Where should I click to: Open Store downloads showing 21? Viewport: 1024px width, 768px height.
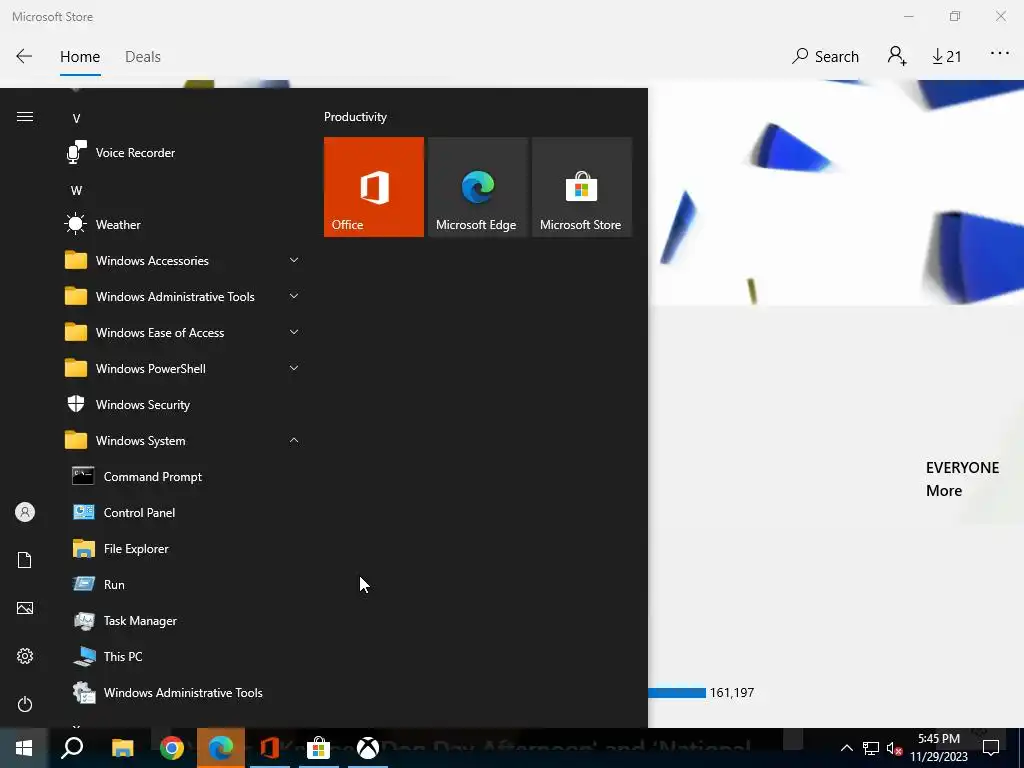[946, 57]
